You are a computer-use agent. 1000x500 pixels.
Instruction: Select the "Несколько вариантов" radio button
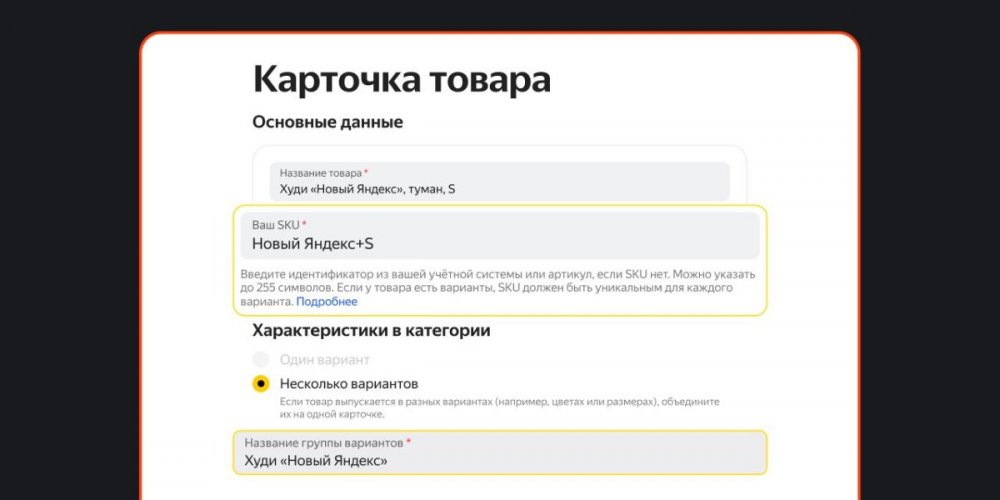[261, 384]
